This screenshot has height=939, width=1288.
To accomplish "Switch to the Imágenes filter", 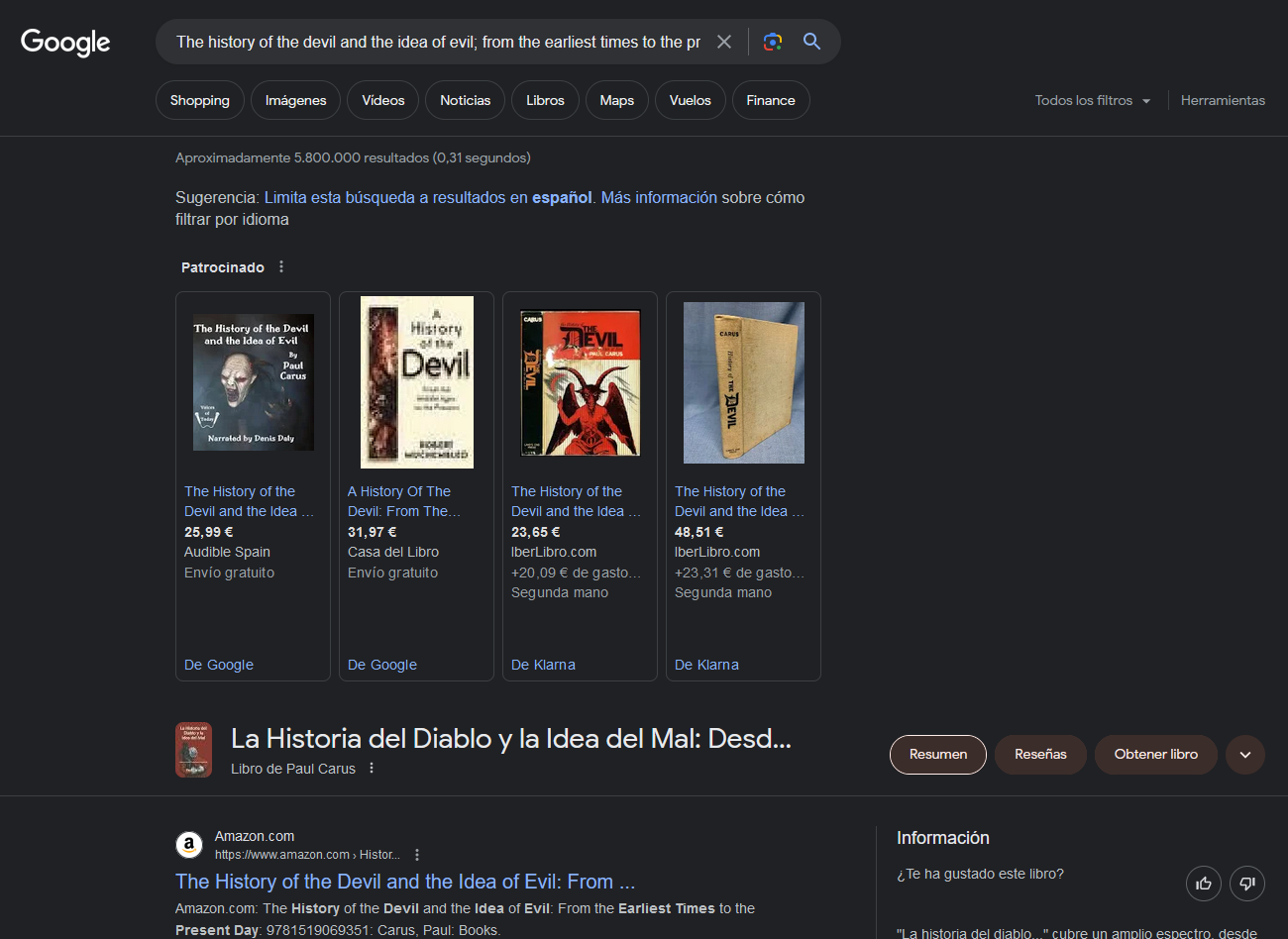I will point(295,100).
